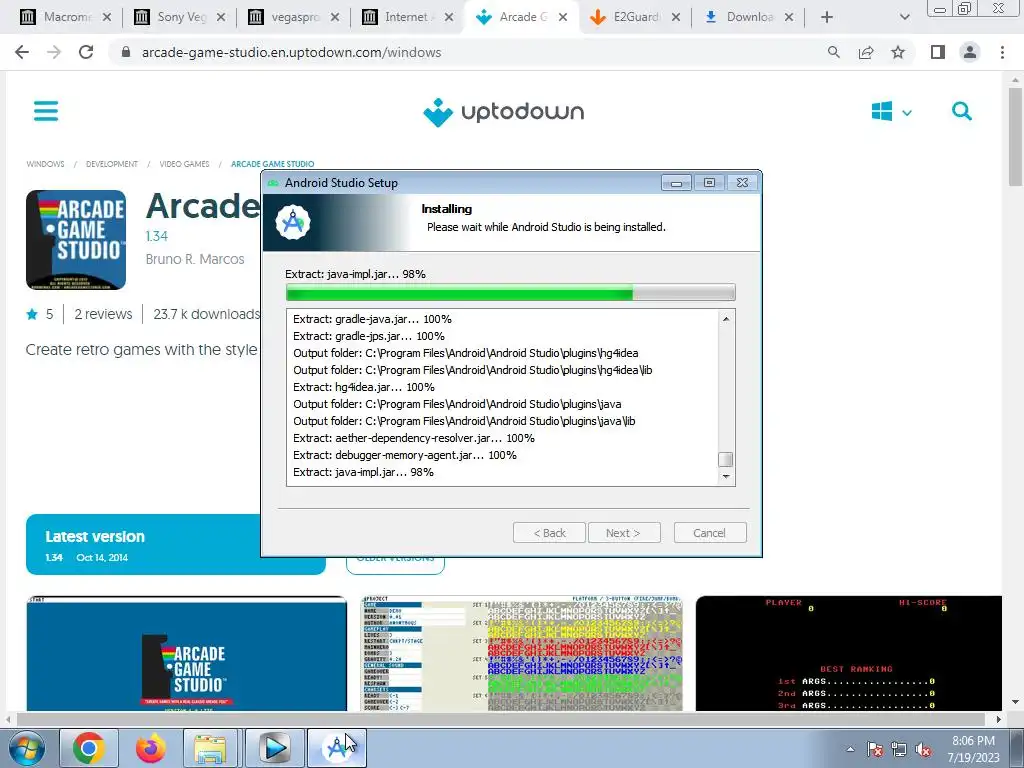Click the share page icon
The image size is (1024, 768).
click(866, 52)
